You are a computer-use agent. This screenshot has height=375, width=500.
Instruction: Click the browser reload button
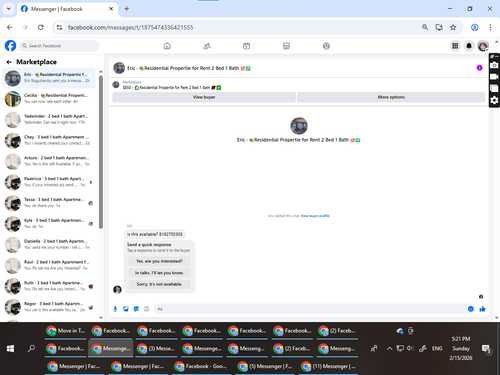click(41, 27)
